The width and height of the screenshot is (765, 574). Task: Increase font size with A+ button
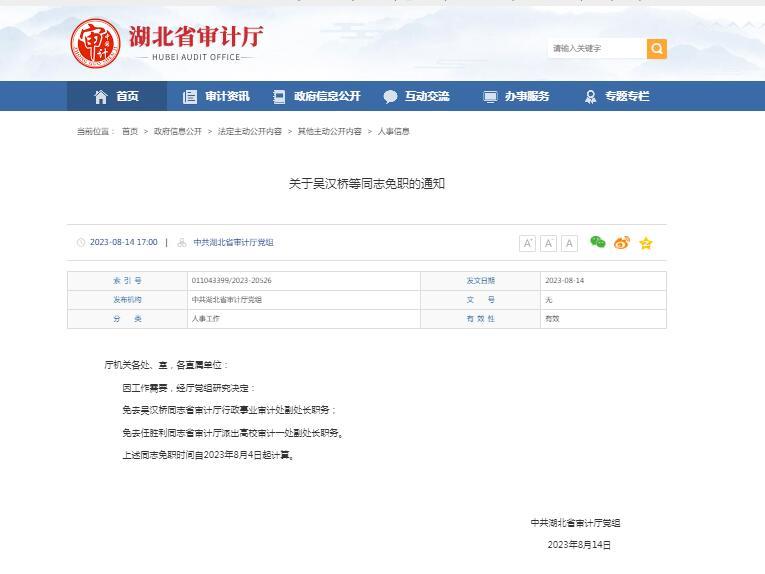coord(527,243)
